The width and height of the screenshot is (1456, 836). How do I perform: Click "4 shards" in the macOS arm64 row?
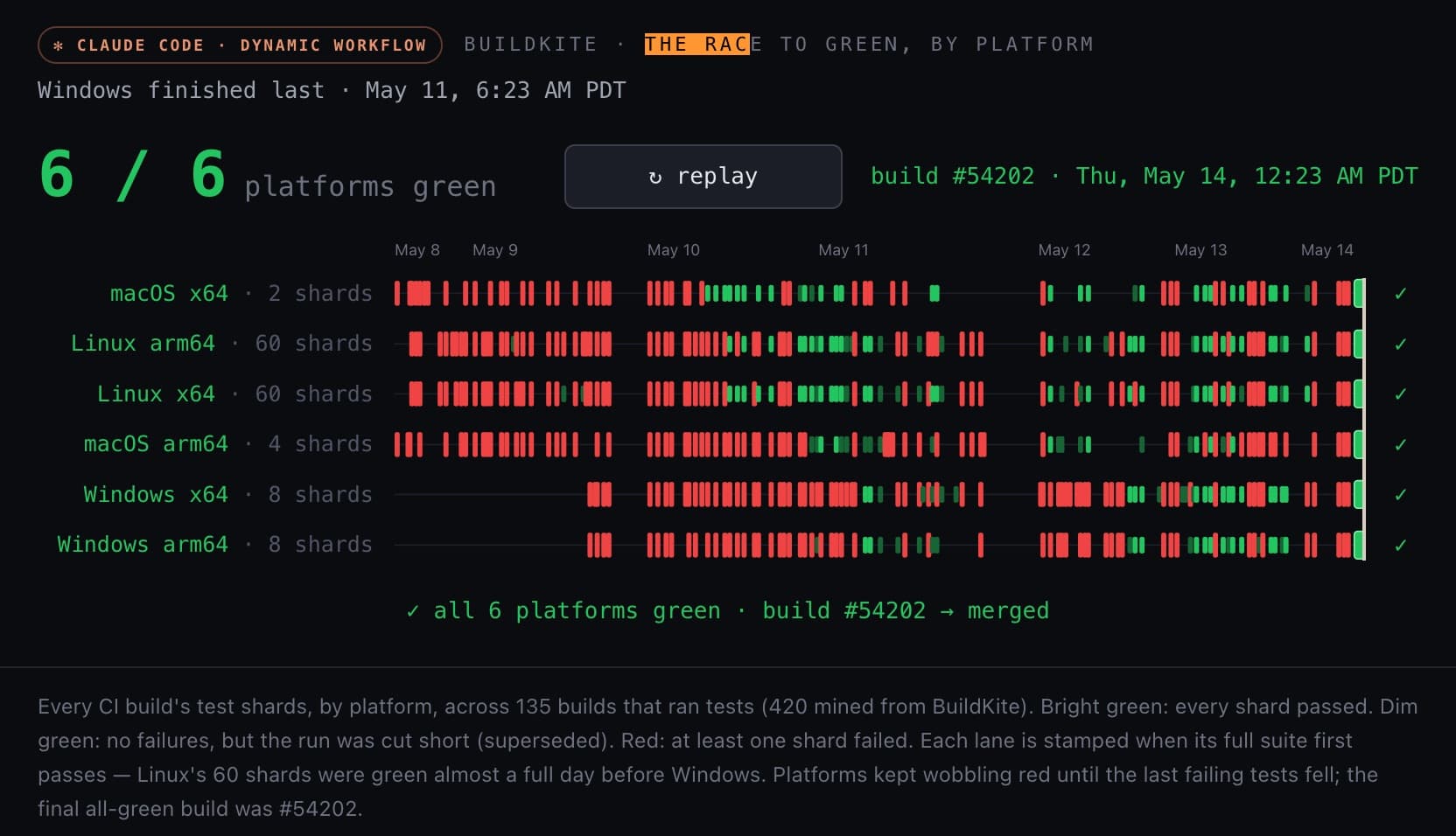pyautogui.click(x=320, y=444)
